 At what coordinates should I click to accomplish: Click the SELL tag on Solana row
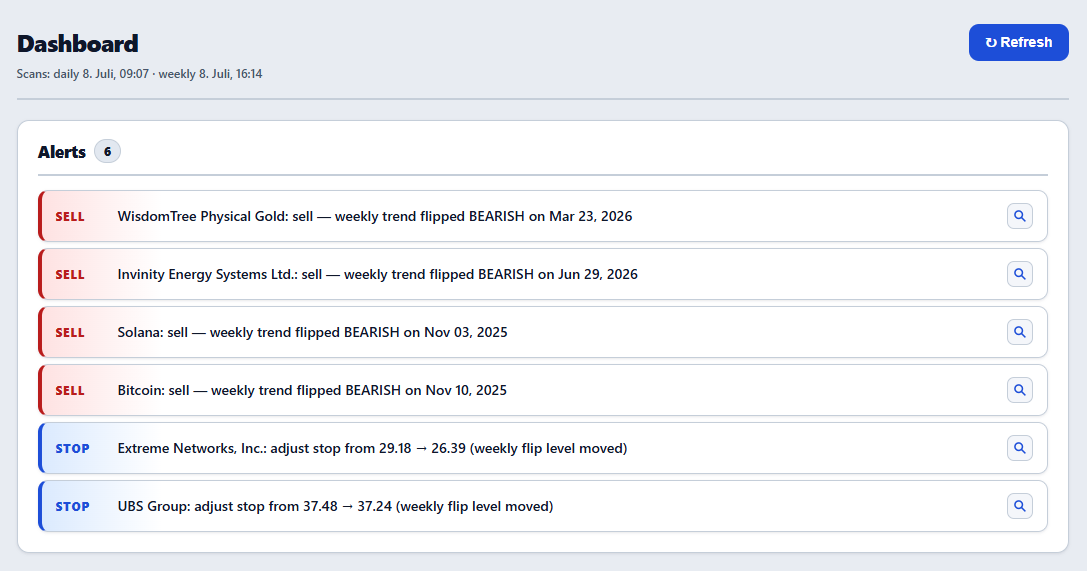70,333
